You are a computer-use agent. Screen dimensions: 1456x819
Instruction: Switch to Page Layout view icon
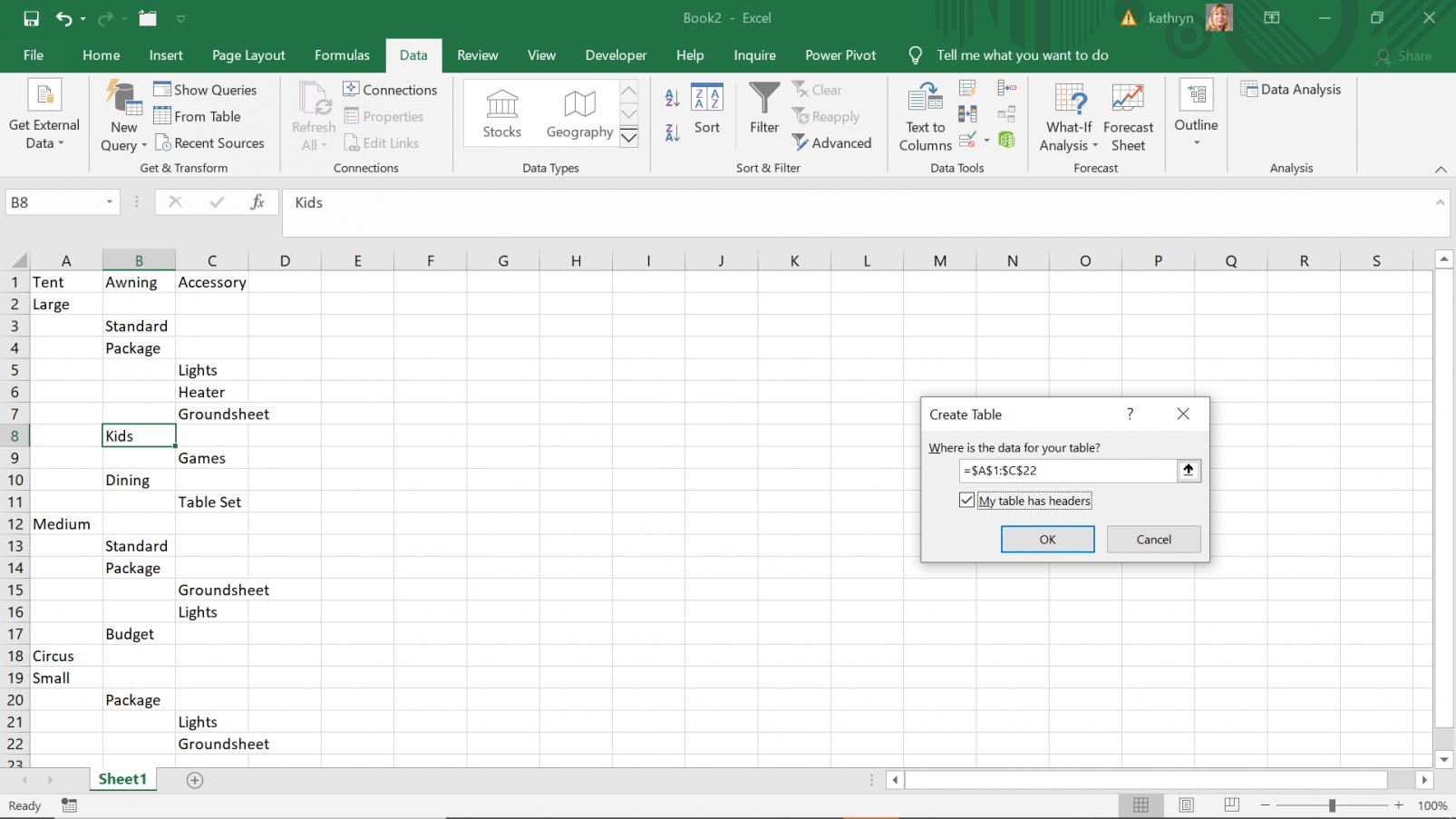tap(1186, 804)
